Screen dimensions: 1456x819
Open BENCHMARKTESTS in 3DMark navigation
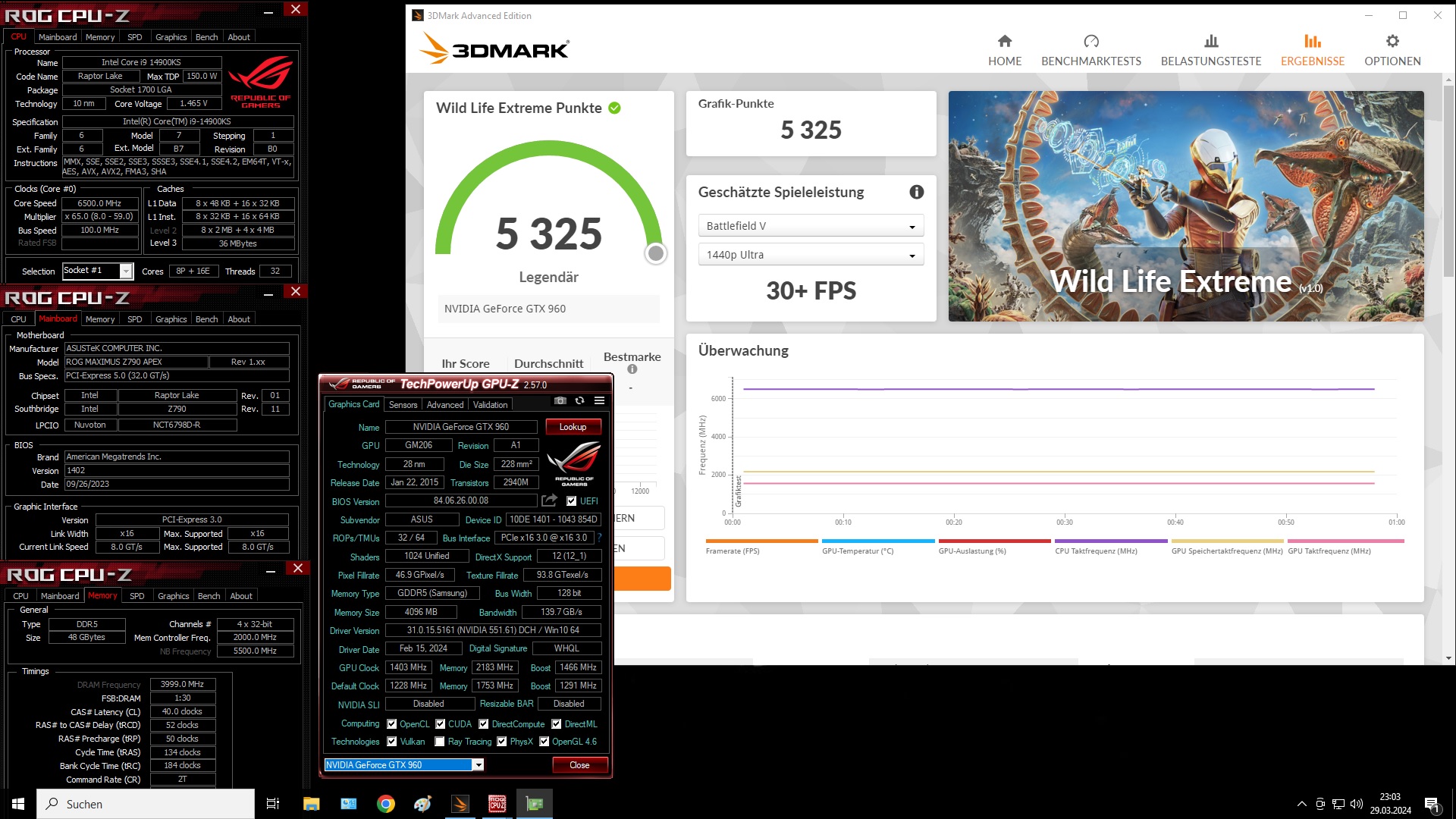tap(1090, 50)
